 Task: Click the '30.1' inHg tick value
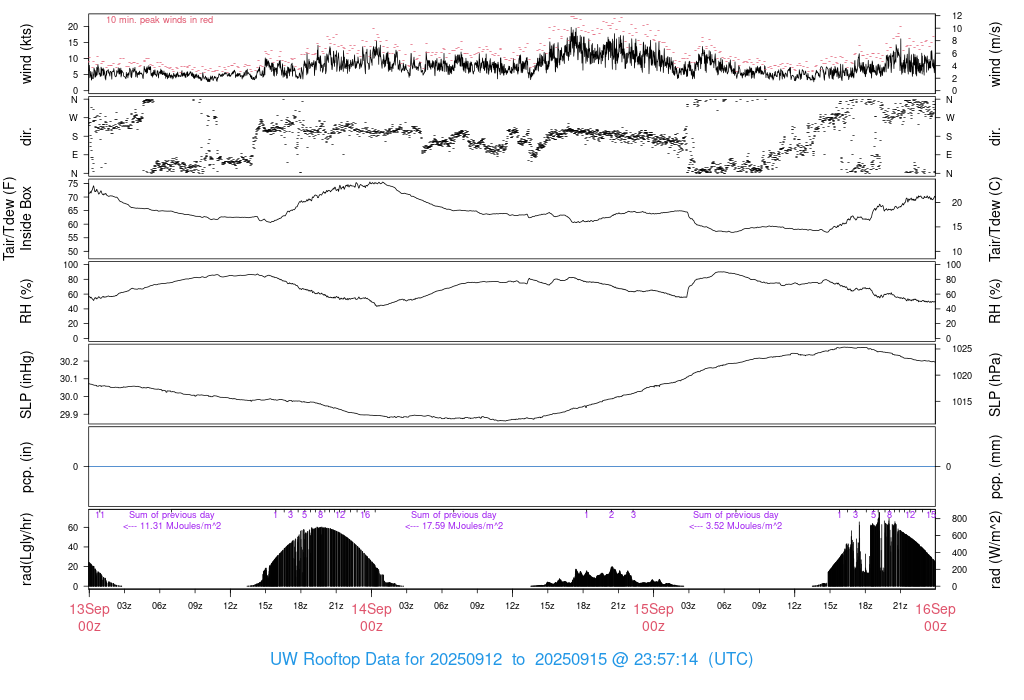coord(69,379)
